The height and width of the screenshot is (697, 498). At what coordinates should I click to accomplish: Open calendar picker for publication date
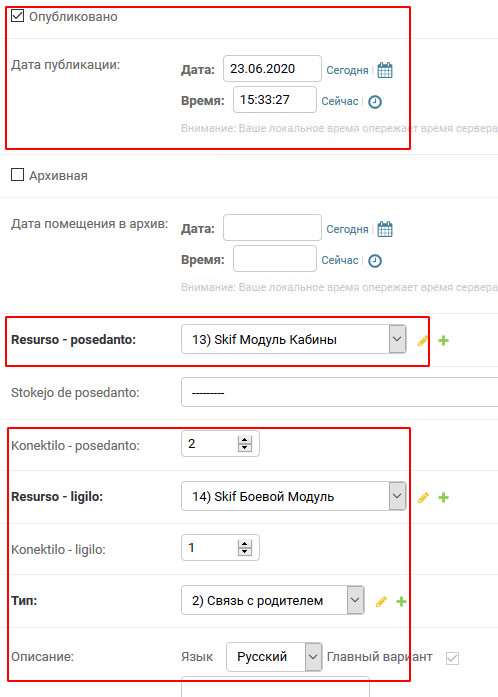click(x=385, y=70)
